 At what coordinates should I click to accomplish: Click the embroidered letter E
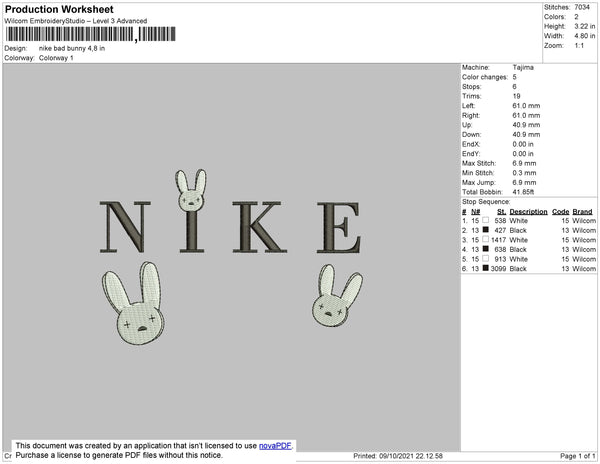click(x=339, y=228)
